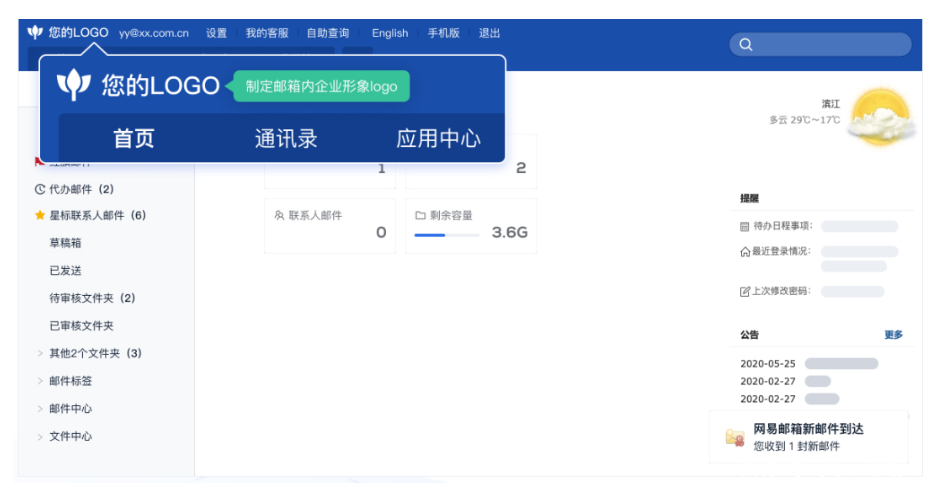Click the sunny cloud weather icon

[878, 117]
